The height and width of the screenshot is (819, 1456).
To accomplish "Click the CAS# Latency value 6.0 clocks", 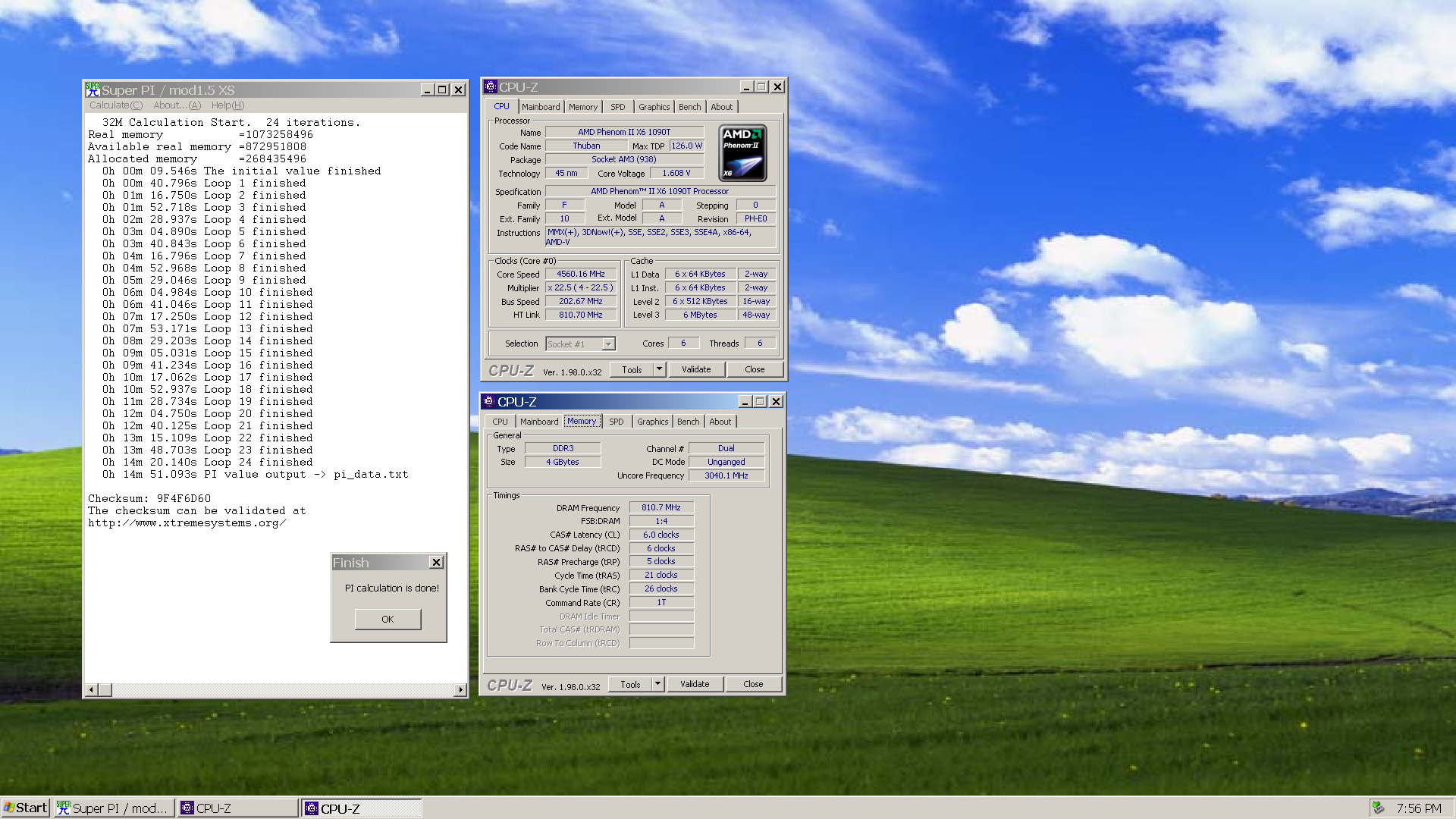I will pos(661,535).
